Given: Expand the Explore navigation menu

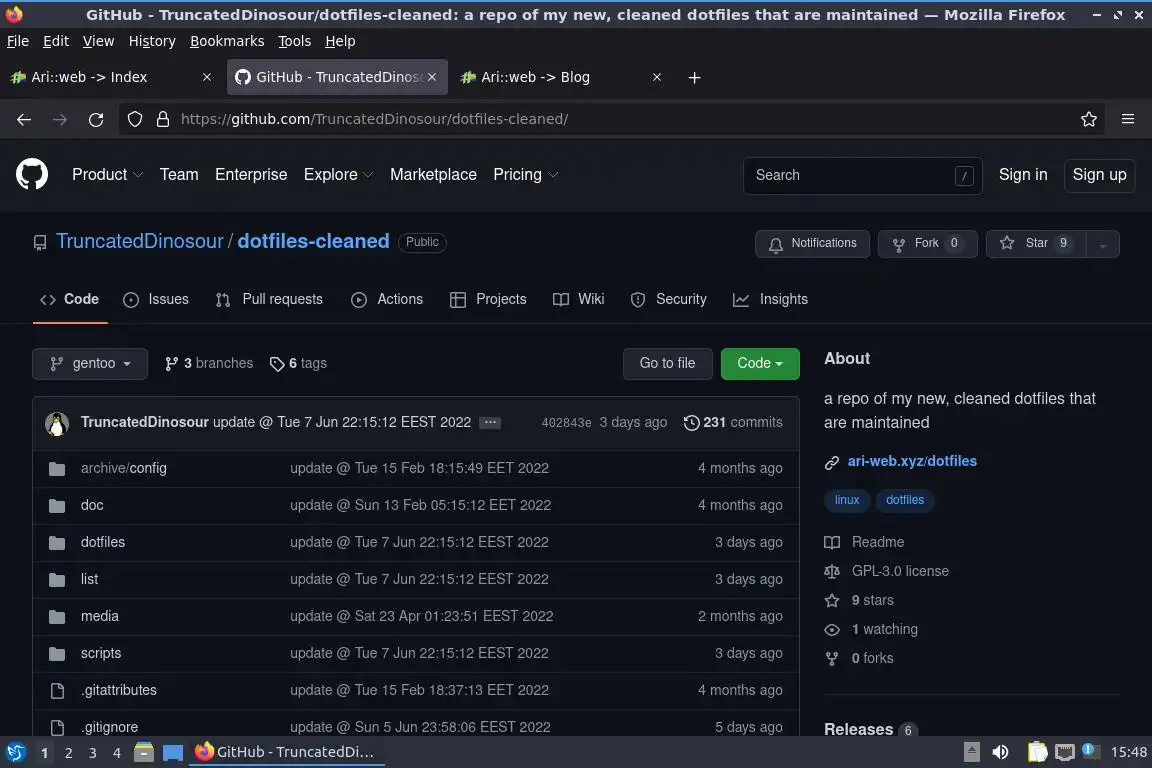Looking at the screenshot, I should click(x=339, y=175).
